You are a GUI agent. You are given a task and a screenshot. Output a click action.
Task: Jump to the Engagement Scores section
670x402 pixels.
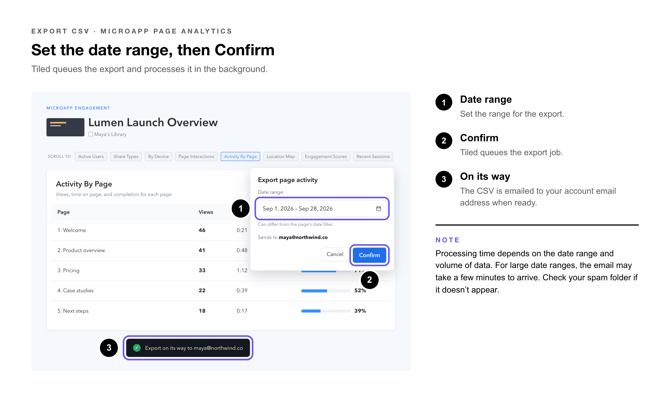pos(326,156)
